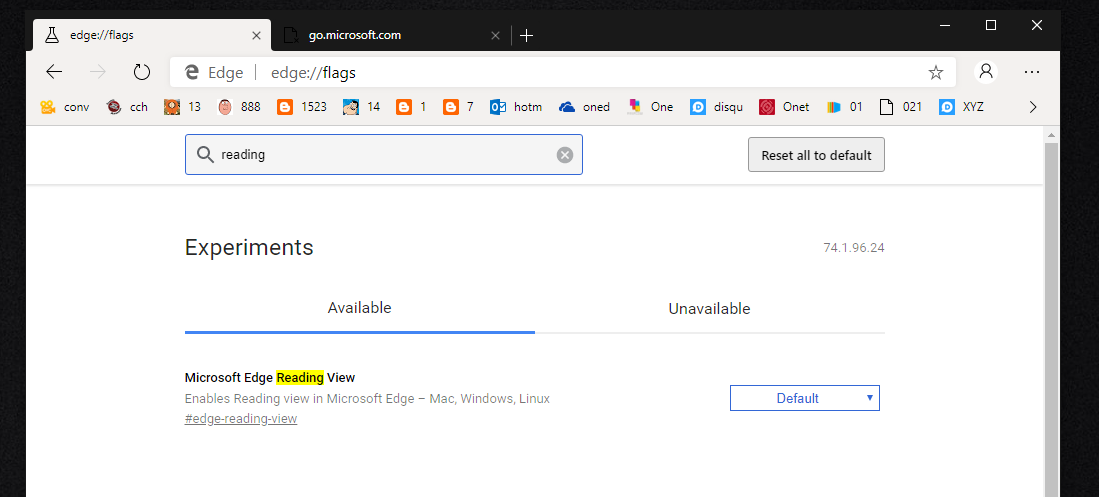The width and height of the screenshot is (1099, 497).
Task: Click the search magnifier icon
Action: [x=205, y=155]
